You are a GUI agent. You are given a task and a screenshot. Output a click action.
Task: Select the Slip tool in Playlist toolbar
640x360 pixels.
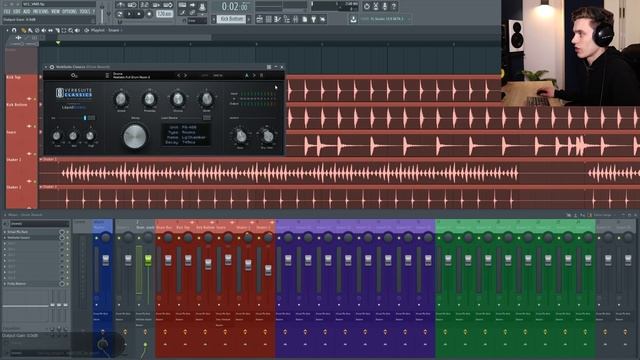pos(51,31)
